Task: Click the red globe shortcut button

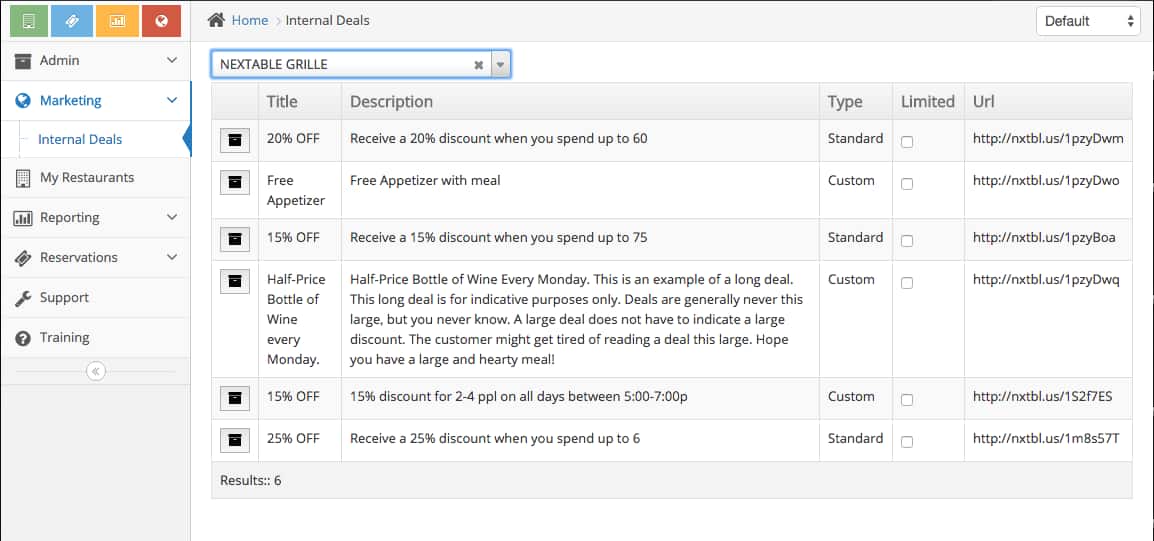Action: [x=161, y=20]
